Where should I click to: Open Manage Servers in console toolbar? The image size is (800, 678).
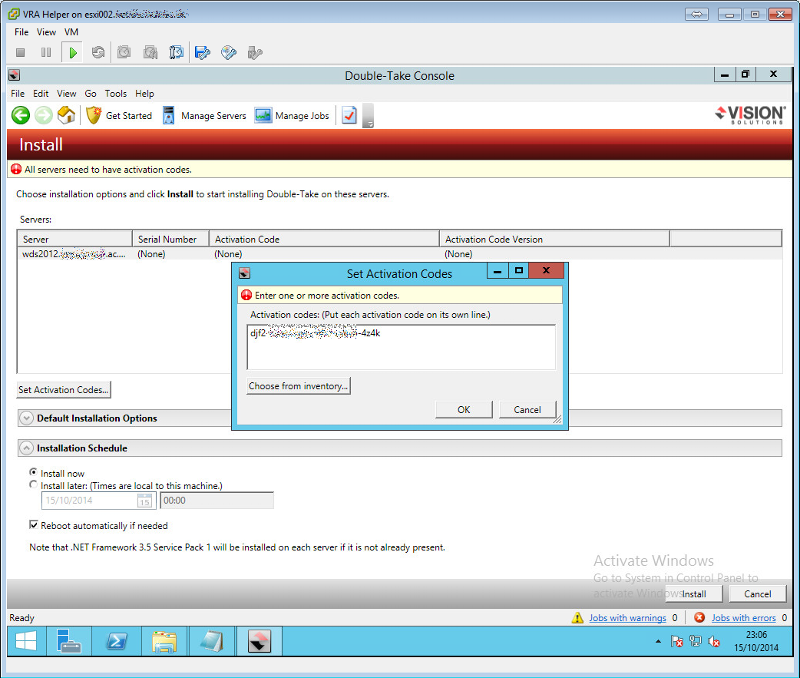[x=204, y=116]
